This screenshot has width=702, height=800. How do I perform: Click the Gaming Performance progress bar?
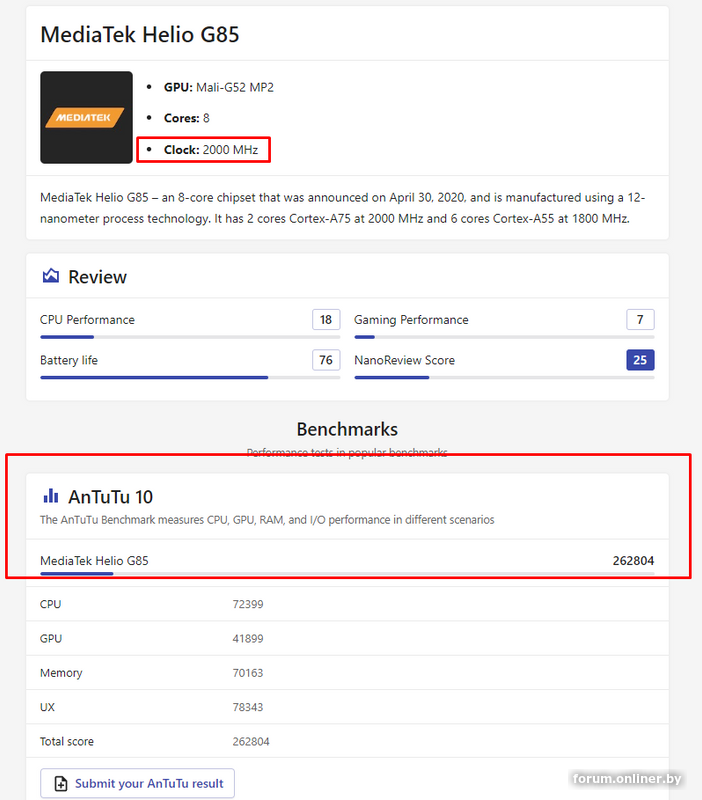(505, 337)
